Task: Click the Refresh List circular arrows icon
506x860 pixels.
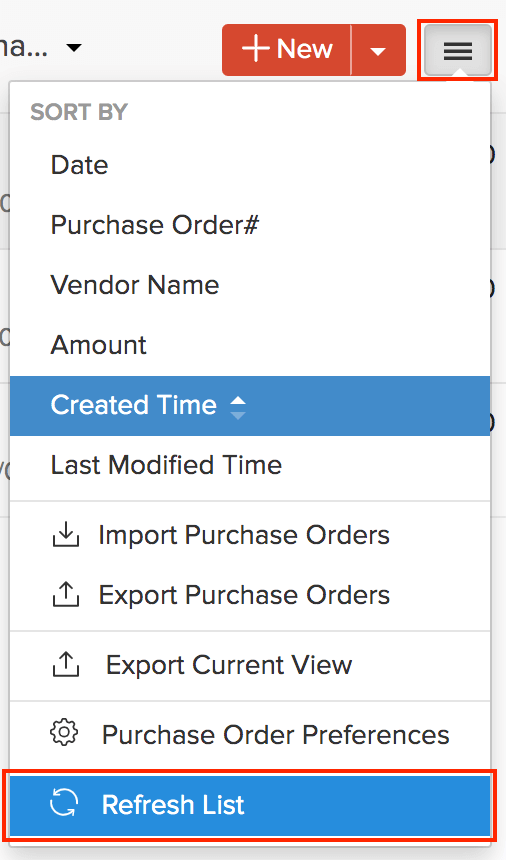Action: [x=64, y=804]
